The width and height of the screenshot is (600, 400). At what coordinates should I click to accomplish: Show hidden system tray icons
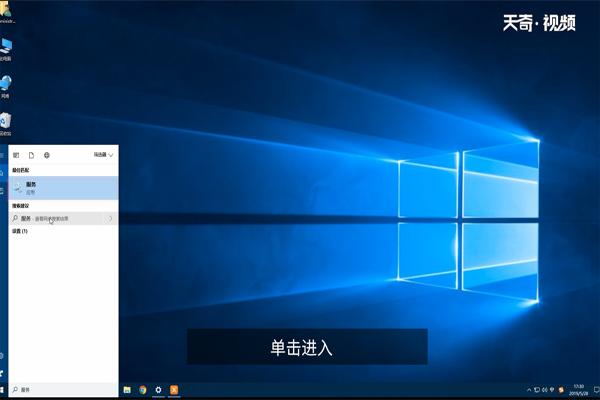pyautogui.click(x=529, y=390)
